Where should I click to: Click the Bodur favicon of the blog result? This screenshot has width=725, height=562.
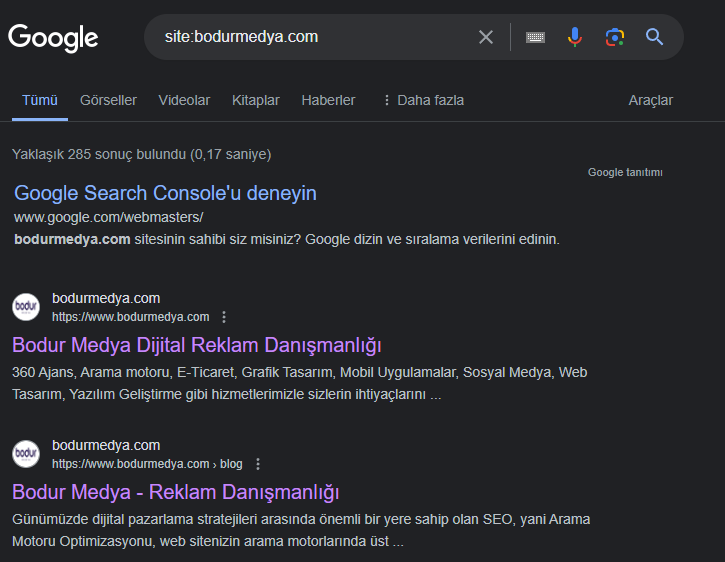(x=26, y=454)
